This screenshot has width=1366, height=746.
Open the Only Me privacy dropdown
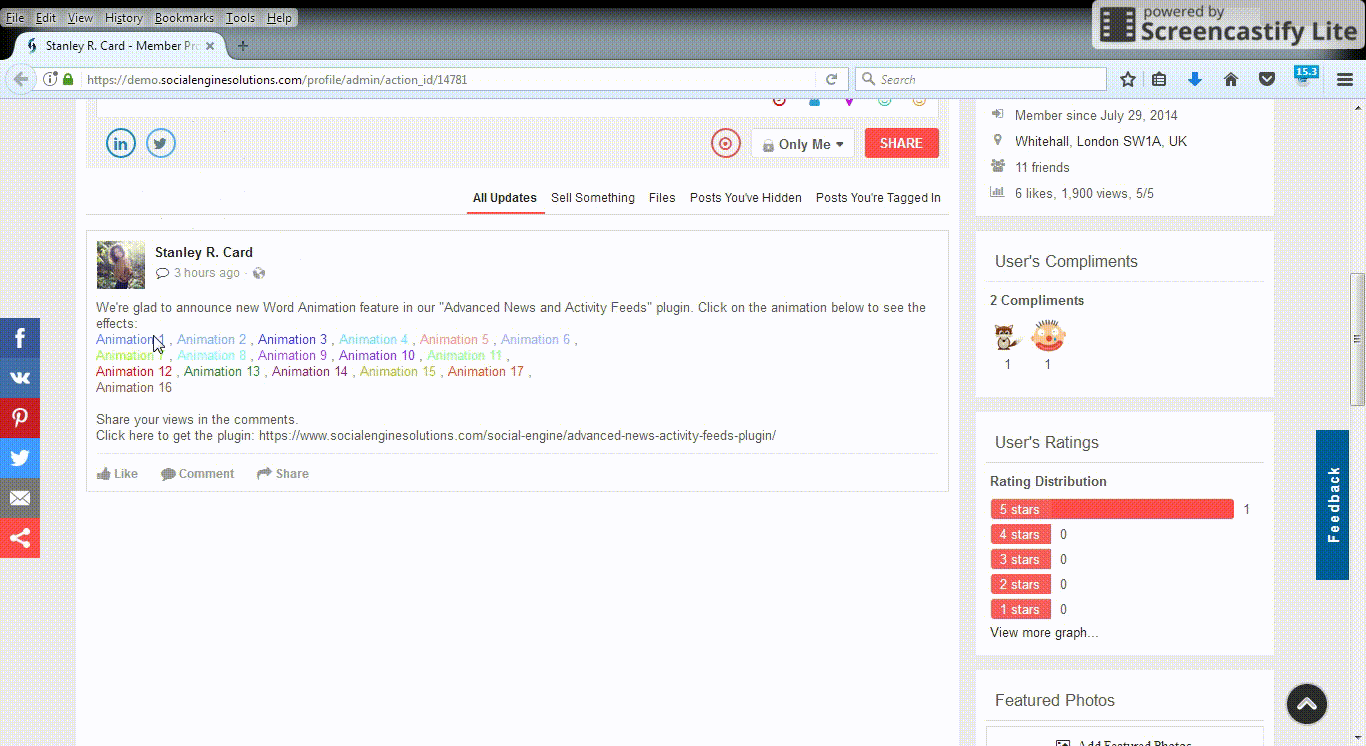tap(803, 144)
